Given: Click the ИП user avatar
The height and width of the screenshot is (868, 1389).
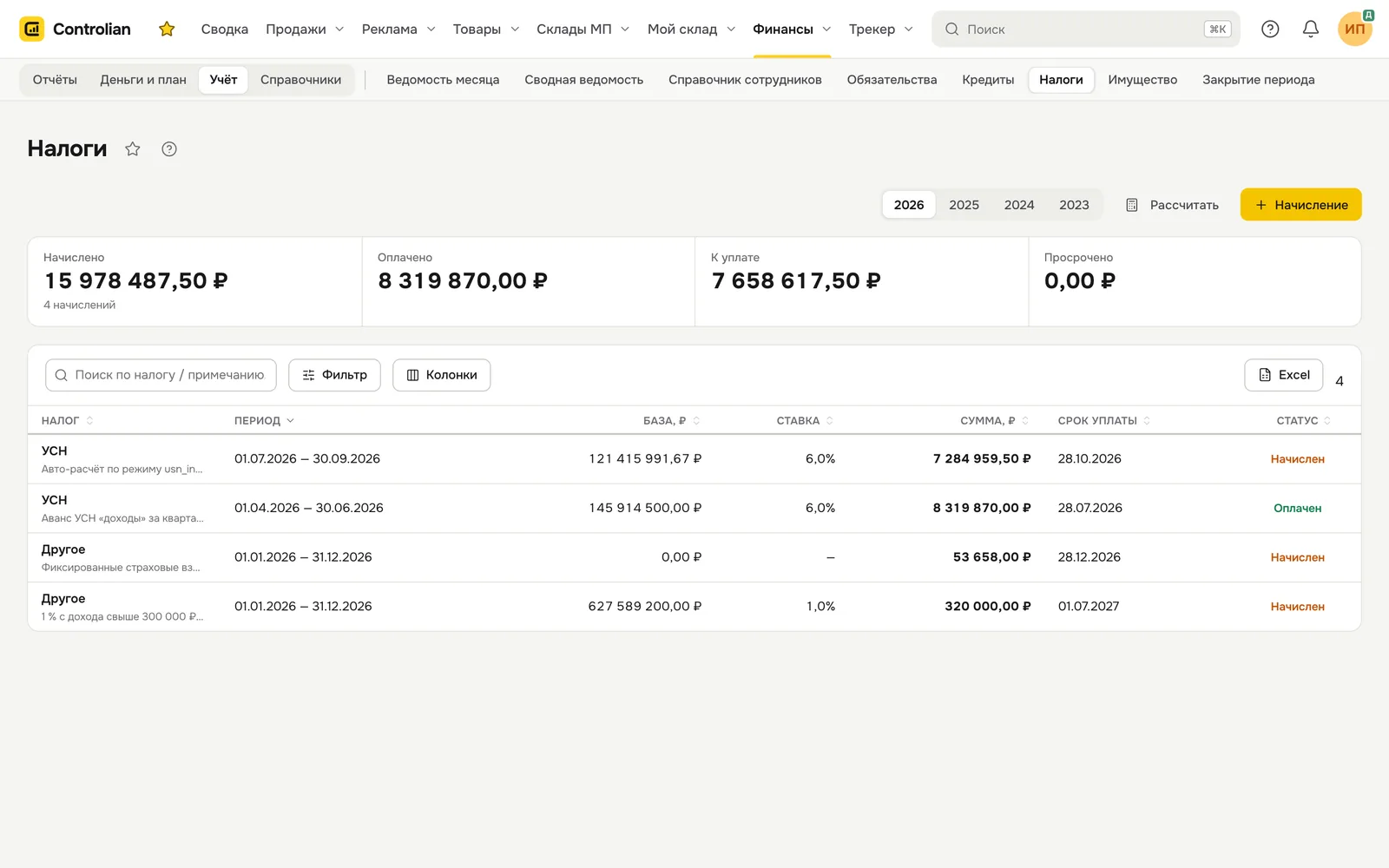Looking at the screenshot, I should coord(1355,29).
